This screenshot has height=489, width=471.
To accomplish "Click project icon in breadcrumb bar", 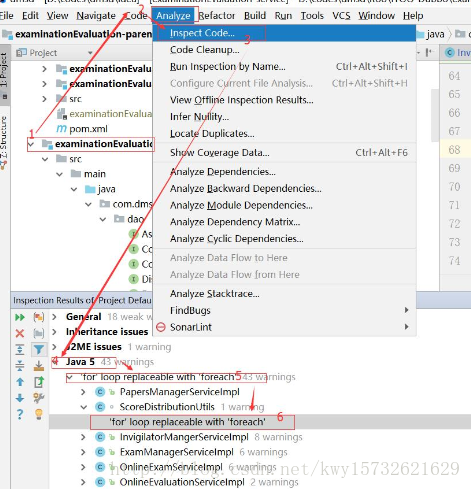I will (7, 34).
